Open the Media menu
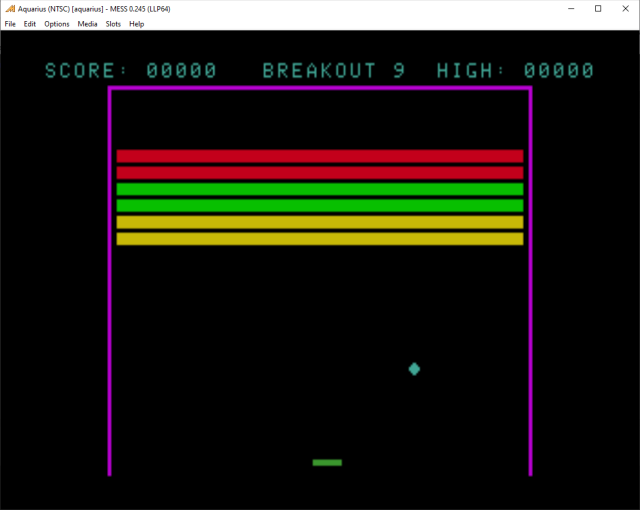Screen dimensions: 640x510 (x=87, y=24)
